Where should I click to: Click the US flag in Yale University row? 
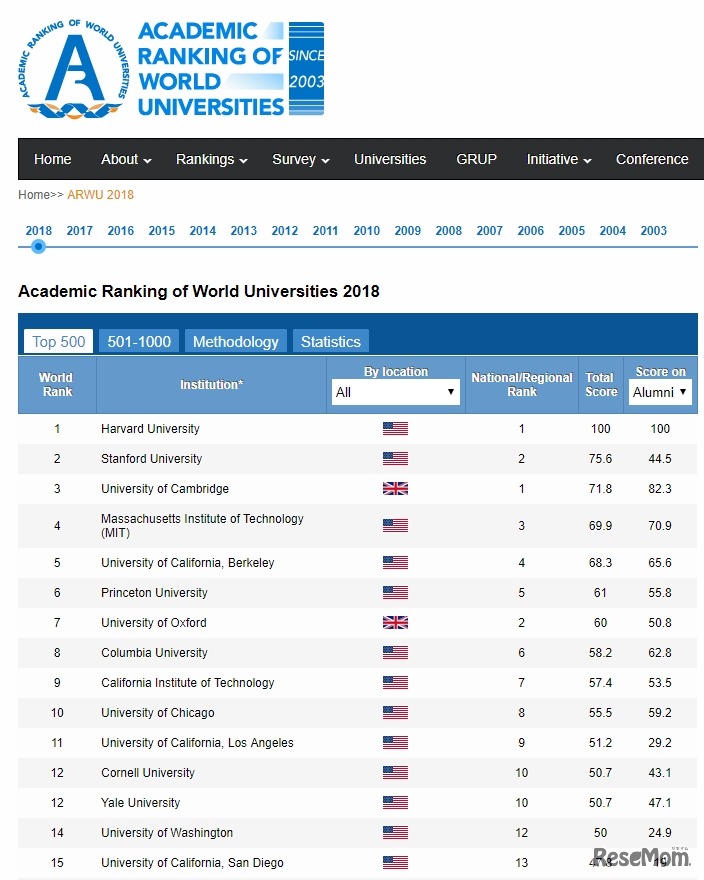click(395, 803)
